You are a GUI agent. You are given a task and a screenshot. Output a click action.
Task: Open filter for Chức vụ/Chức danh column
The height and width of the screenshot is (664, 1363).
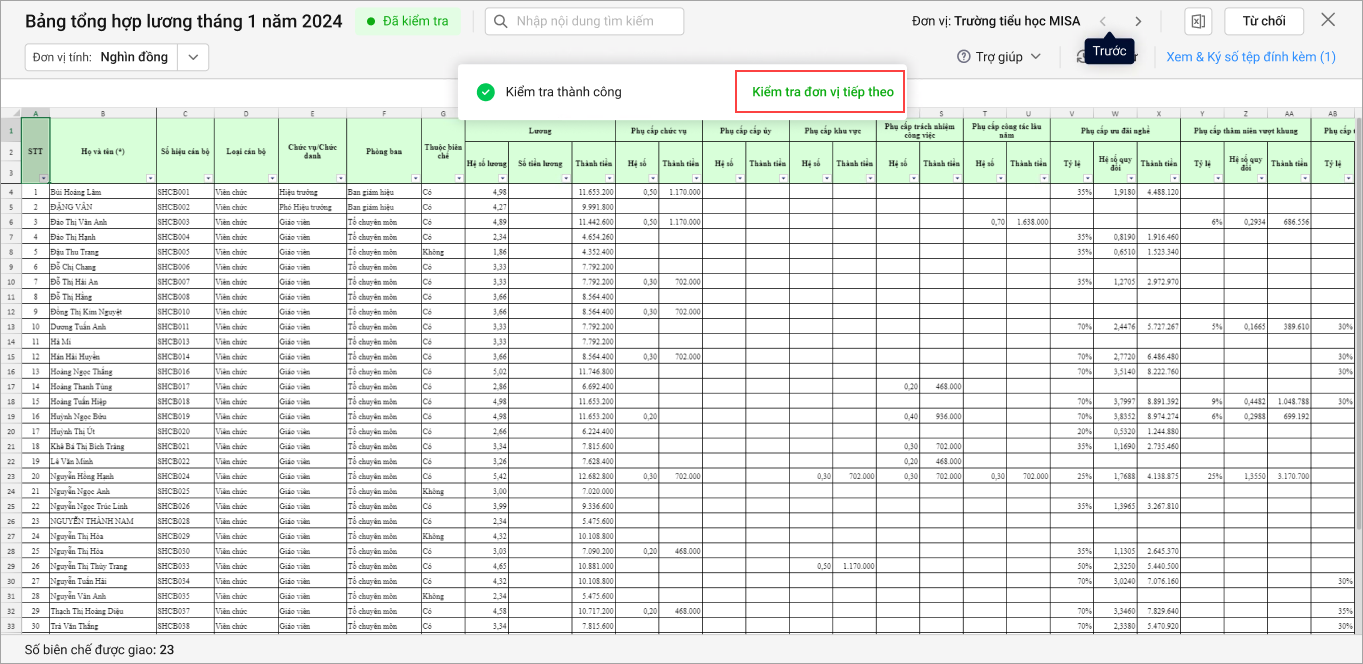click(339, 178)
